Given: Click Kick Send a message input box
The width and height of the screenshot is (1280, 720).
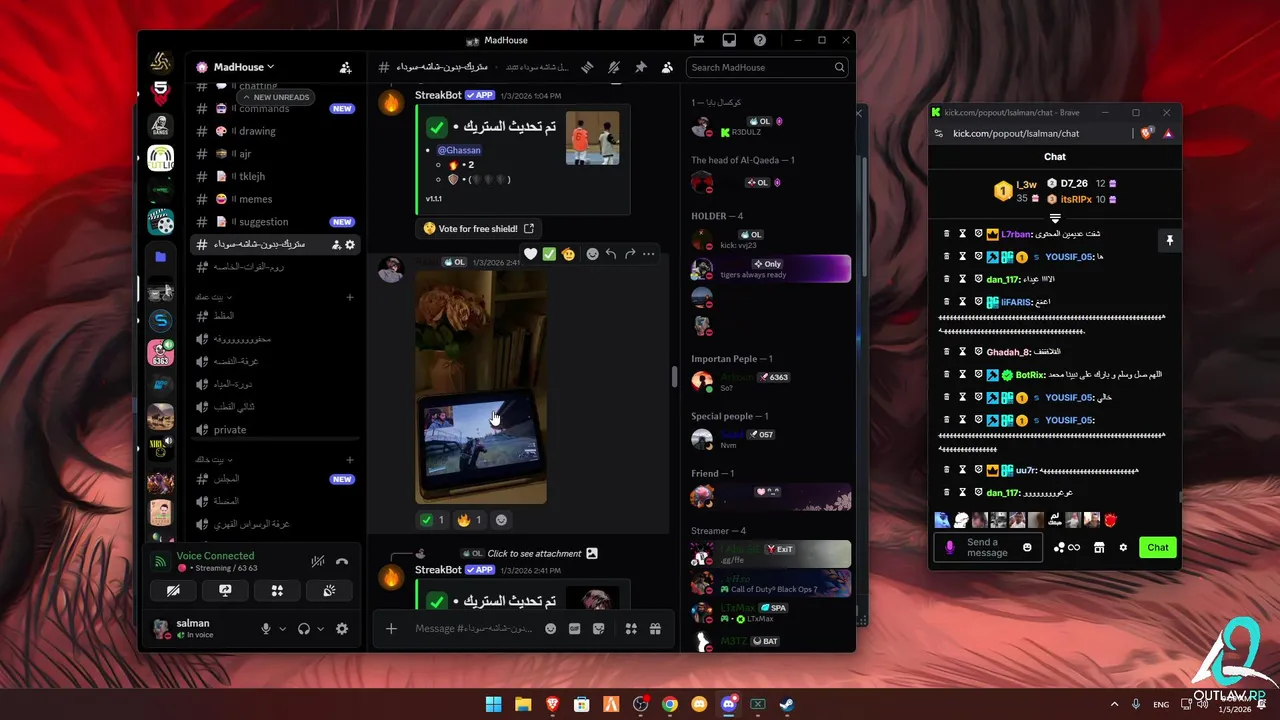Looking at the screenshot, I should pyautogui.click(x=988, y=547).
